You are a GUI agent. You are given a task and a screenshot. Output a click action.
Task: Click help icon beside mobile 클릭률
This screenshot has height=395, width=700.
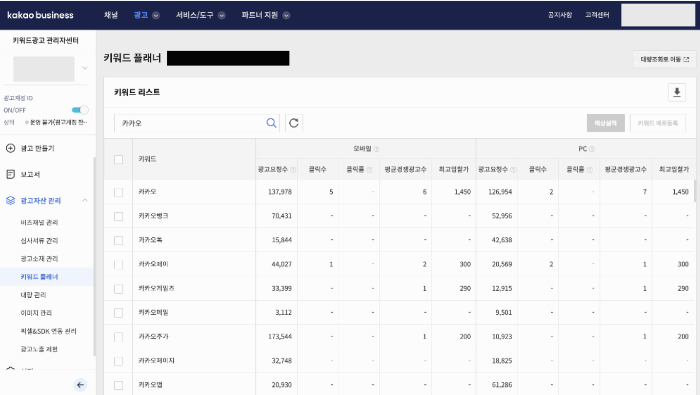[369, 170]
